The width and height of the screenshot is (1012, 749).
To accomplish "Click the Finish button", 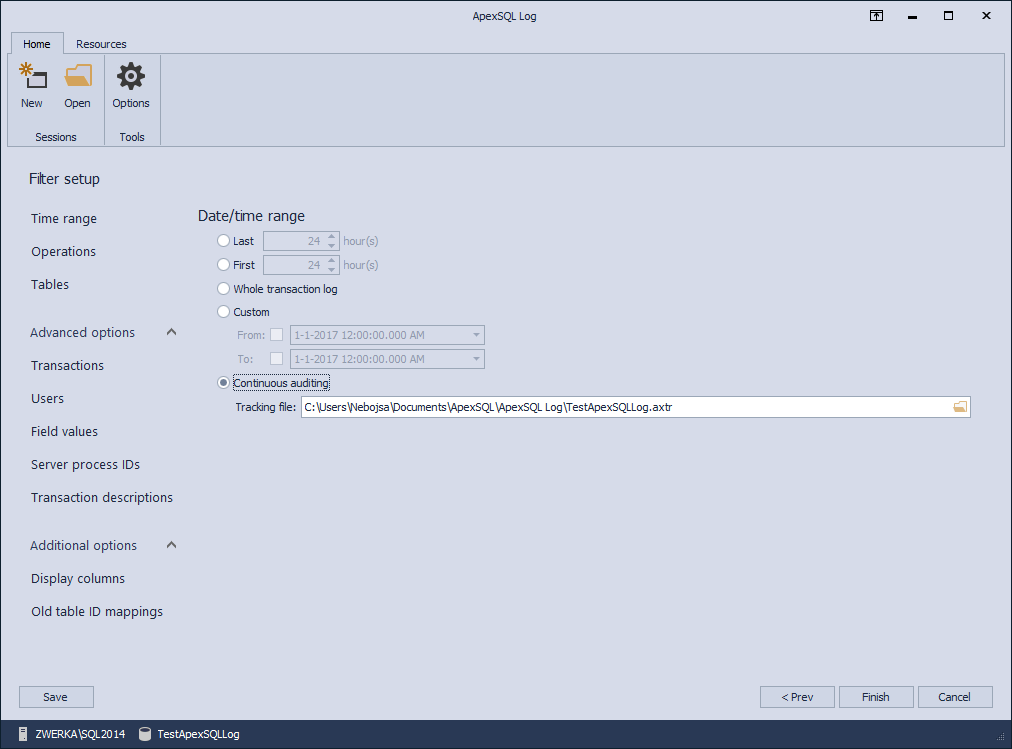I will coord(876,697).
